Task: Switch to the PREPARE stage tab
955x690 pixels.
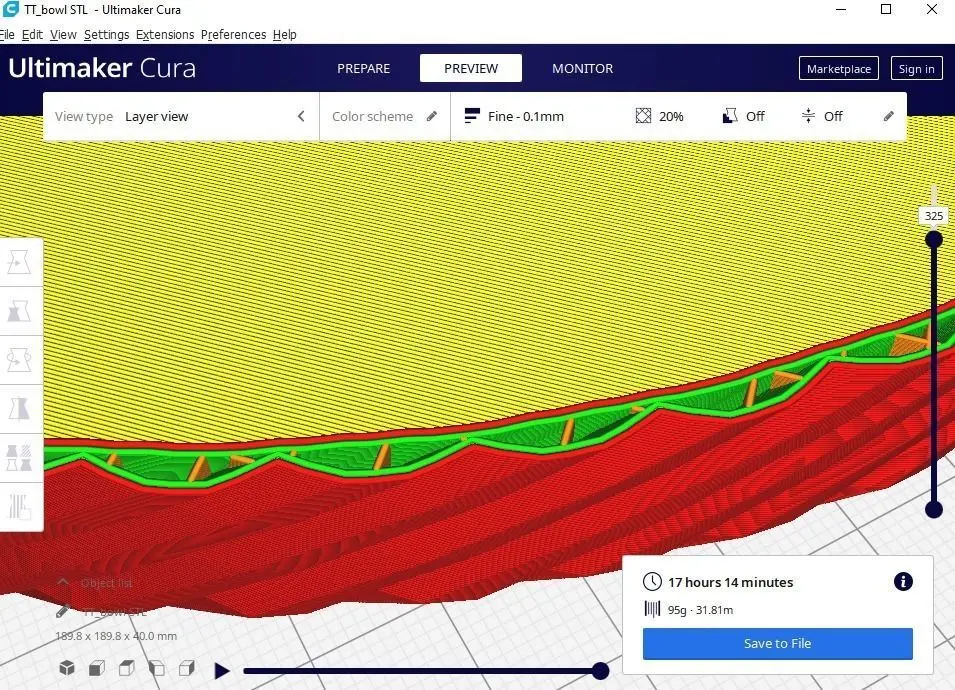Action: click(x=364, y=68)
